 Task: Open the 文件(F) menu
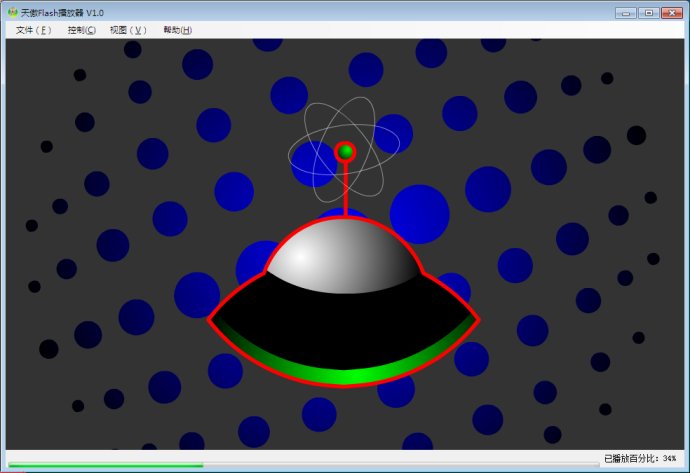33,30
